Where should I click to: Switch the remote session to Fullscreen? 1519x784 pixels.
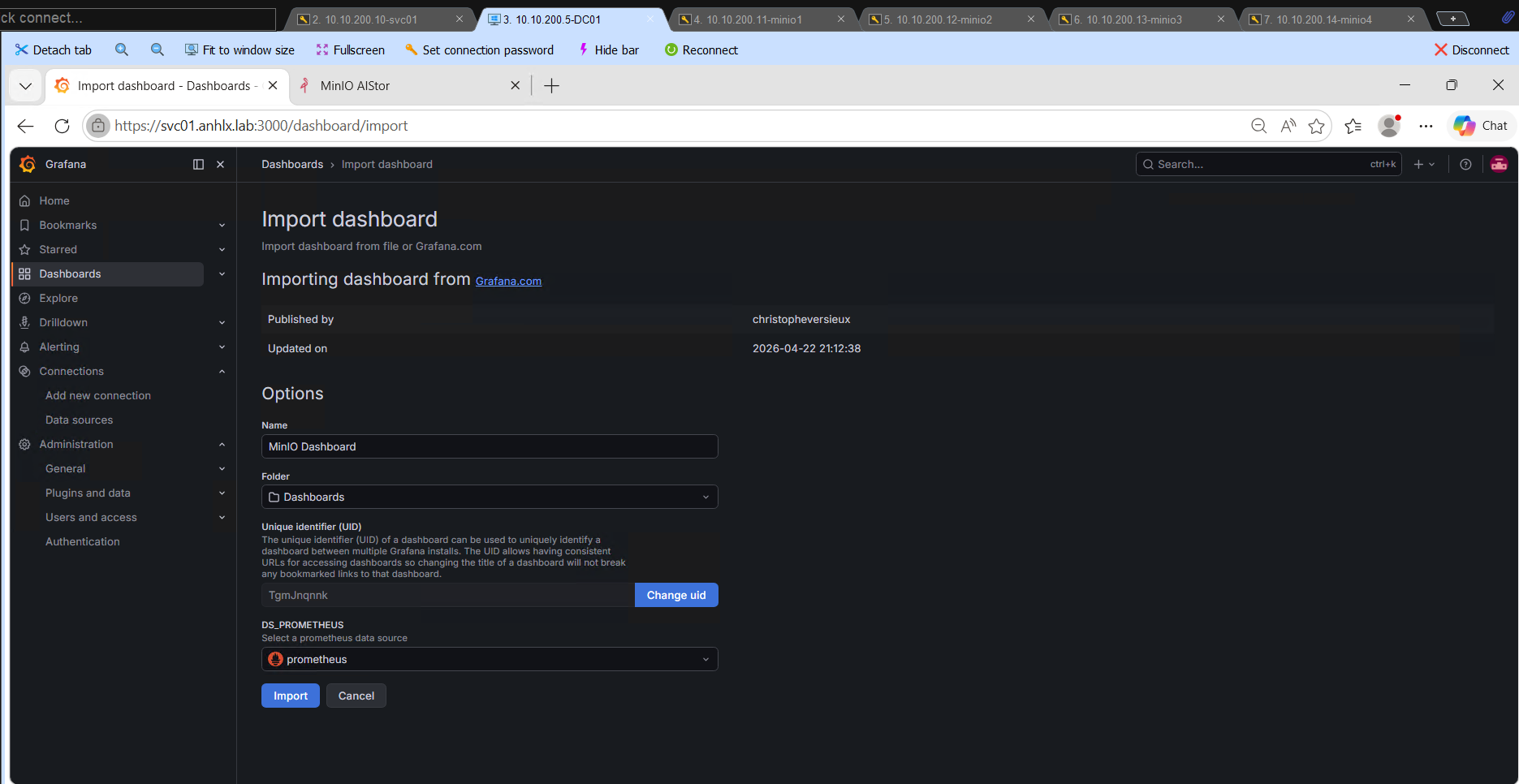350,50
